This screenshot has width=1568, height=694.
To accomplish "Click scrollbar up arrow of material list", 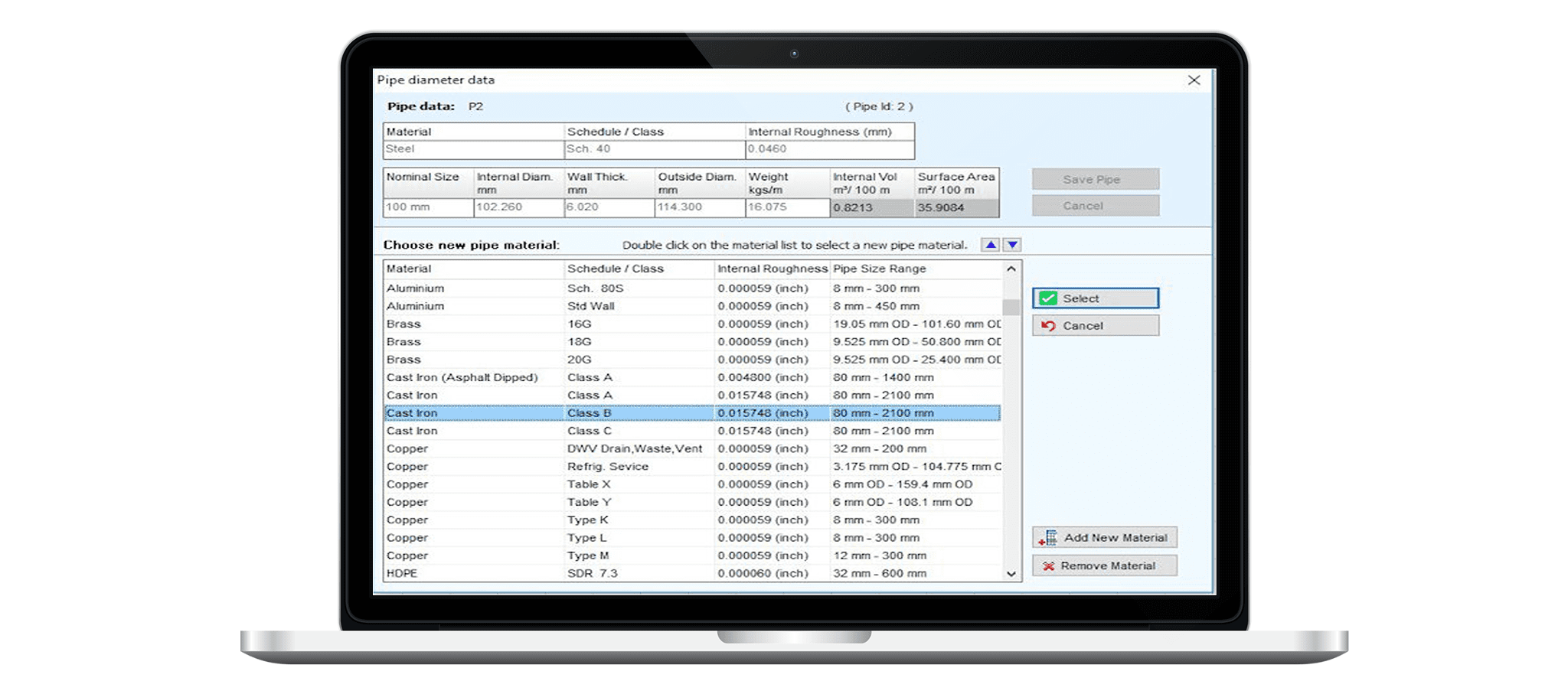I will point(1011,269).
